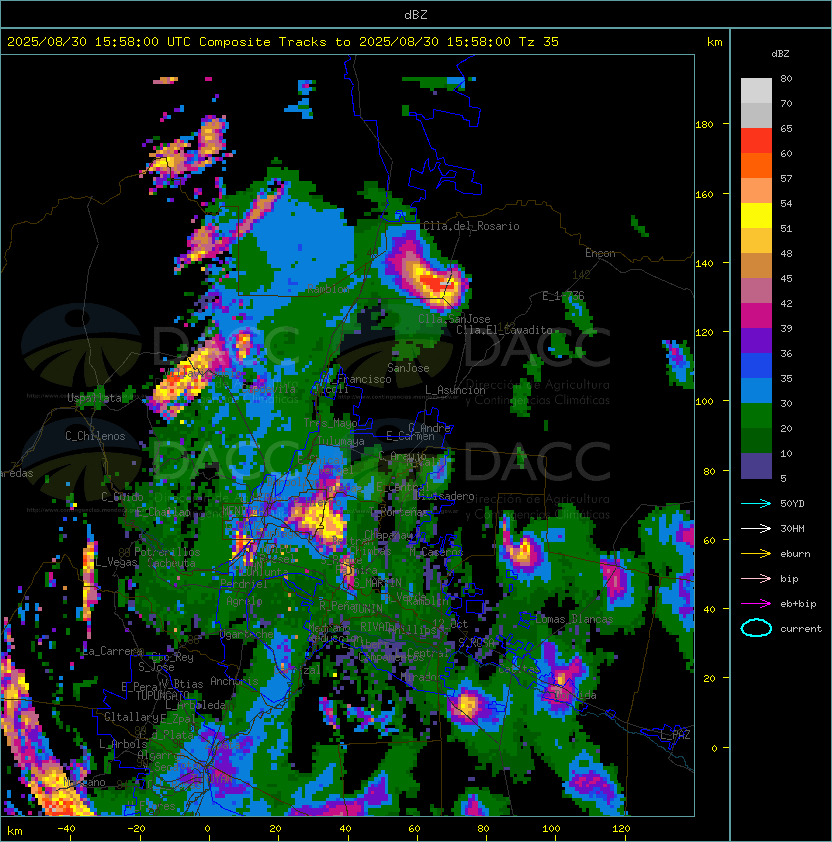Click the indigo swatch between 10 and 5

click(756, 465)
